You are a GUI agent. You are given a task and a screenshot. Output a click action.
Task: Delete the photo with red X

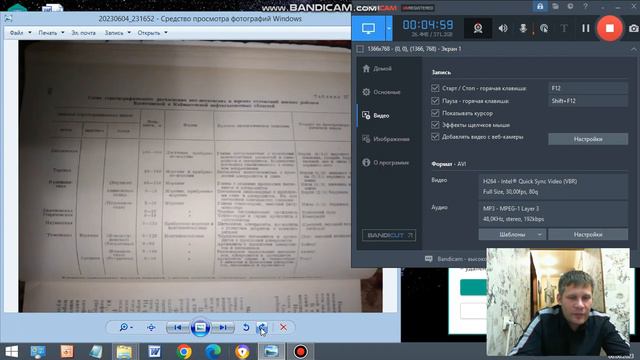(283, 327)
